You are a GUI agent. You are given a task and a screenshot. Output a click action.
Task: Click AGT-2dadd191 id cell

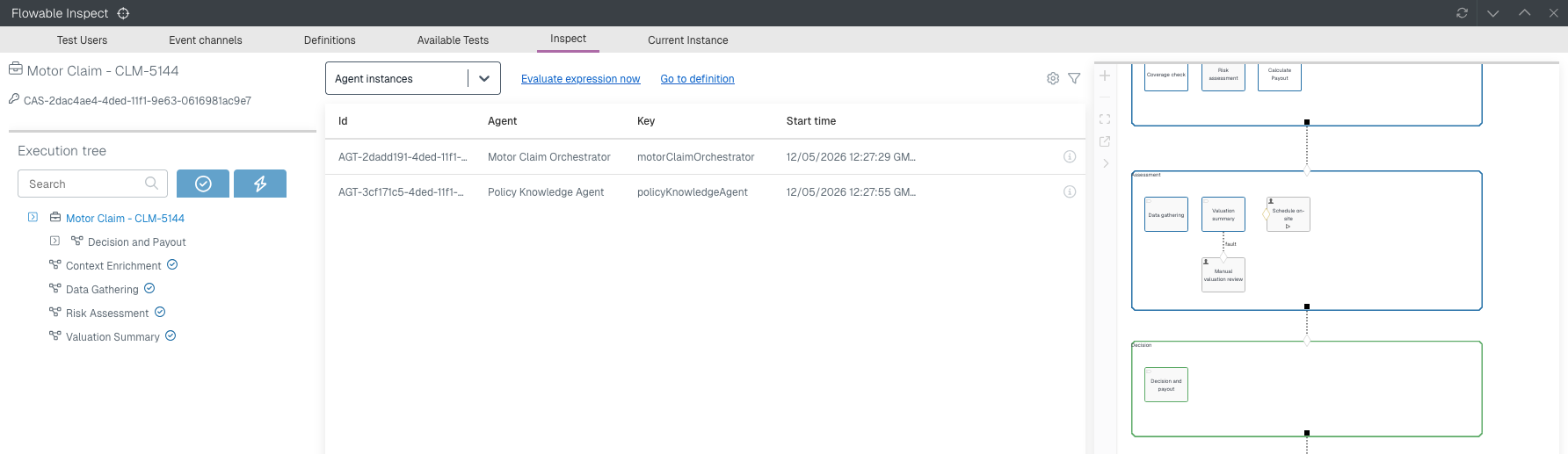[403, 157]
